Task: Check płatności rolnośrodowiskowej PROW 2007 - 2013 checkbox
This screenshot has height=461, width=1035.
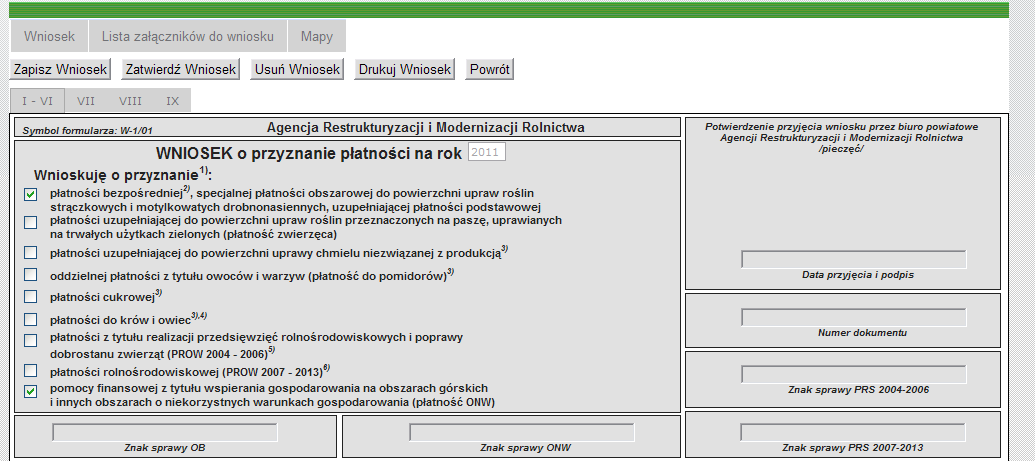Action: [30, 370]
